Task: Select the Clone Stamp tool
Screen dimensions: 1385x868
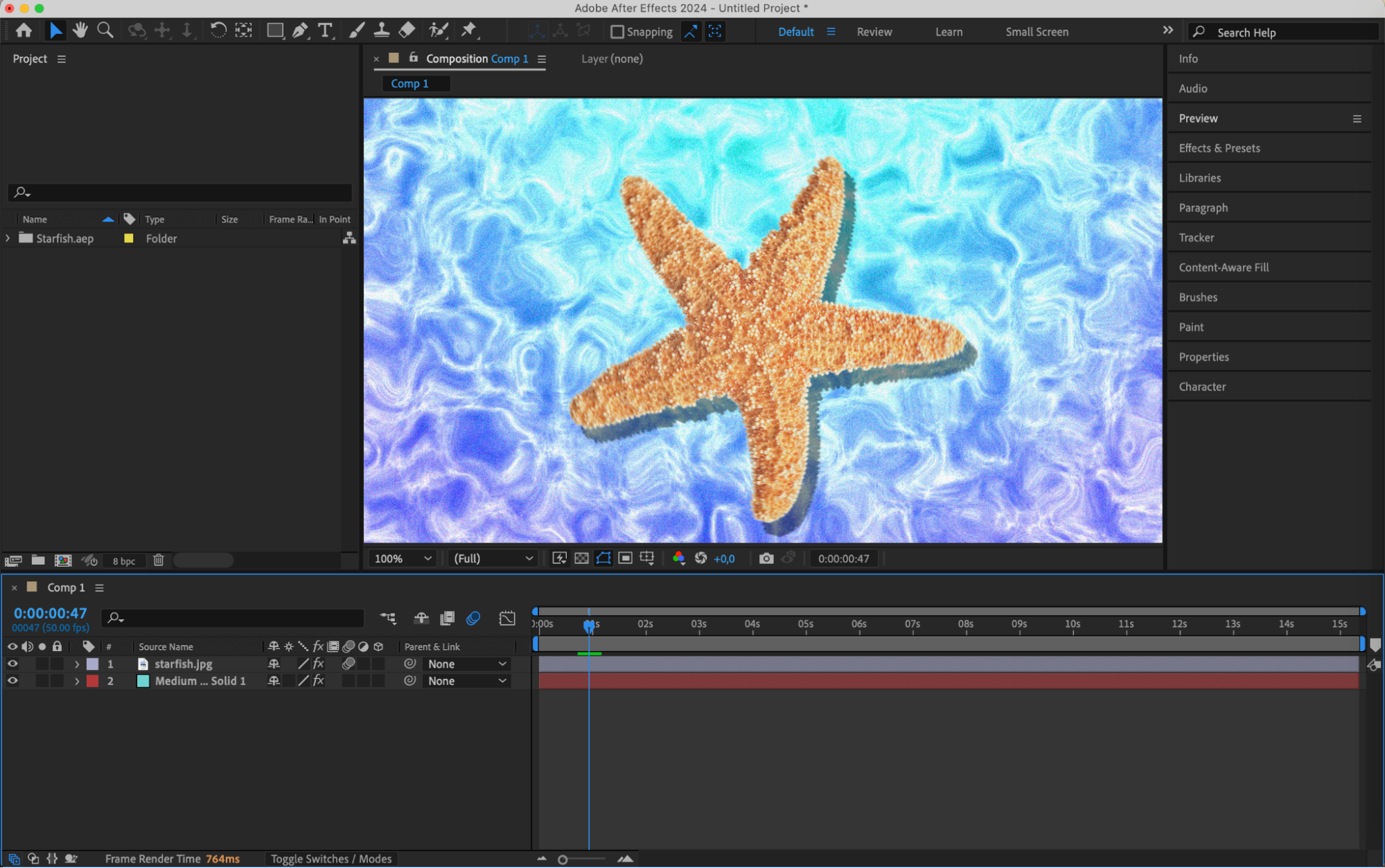Action: (381, 30)
